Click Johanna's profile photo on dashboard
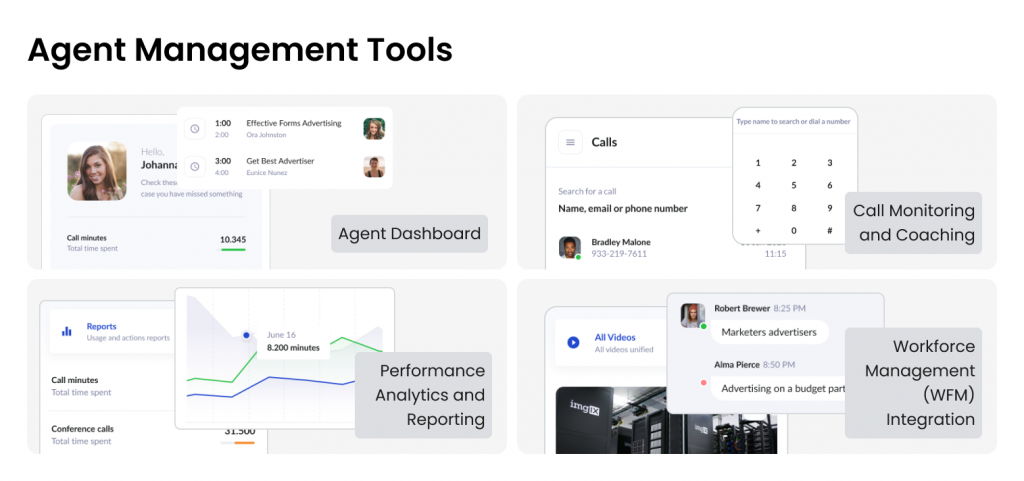 tap(97, 171)
